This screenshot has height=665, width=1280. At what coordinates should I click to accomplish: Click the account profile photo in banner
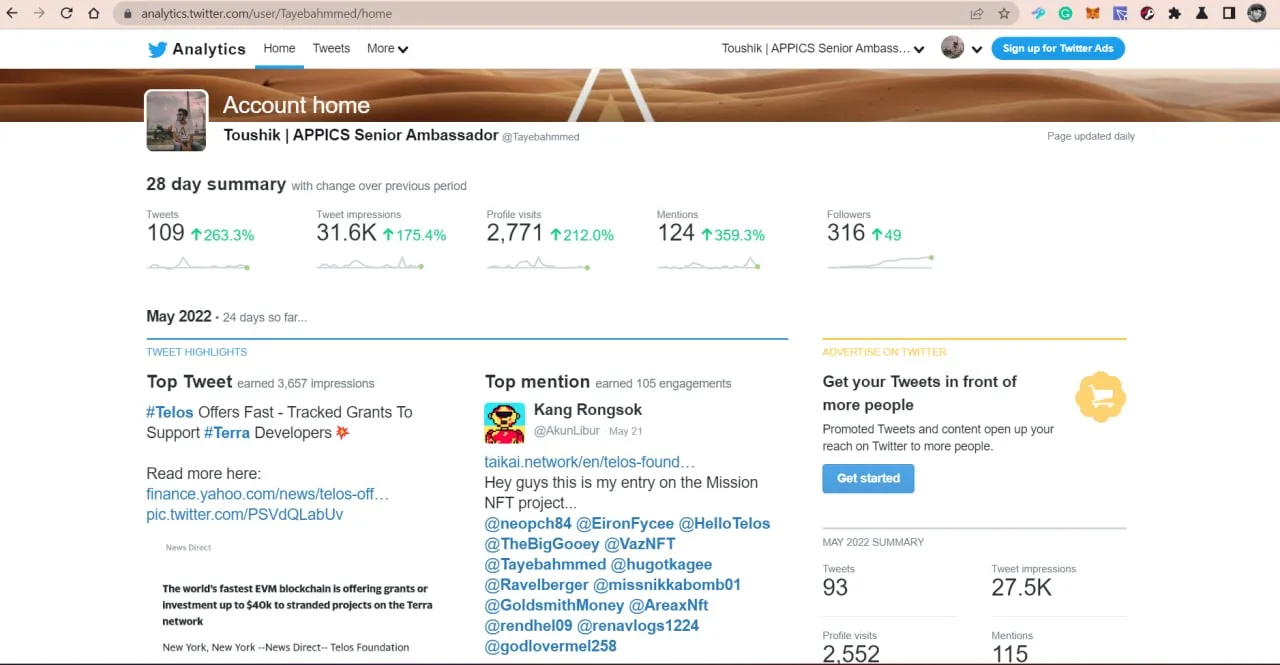coord(176,121)
